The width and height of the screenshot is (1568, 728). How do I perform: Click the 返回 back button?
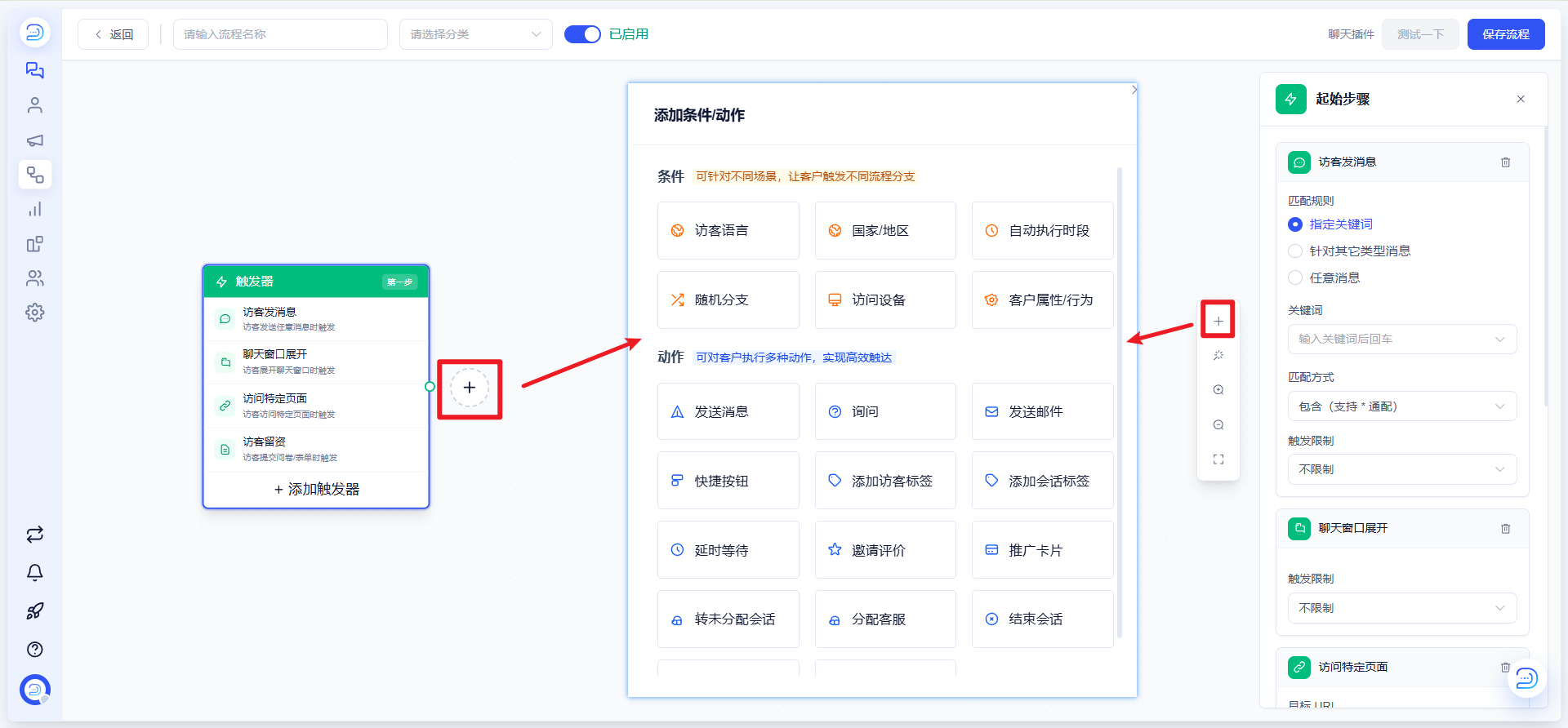pos(114,34)
